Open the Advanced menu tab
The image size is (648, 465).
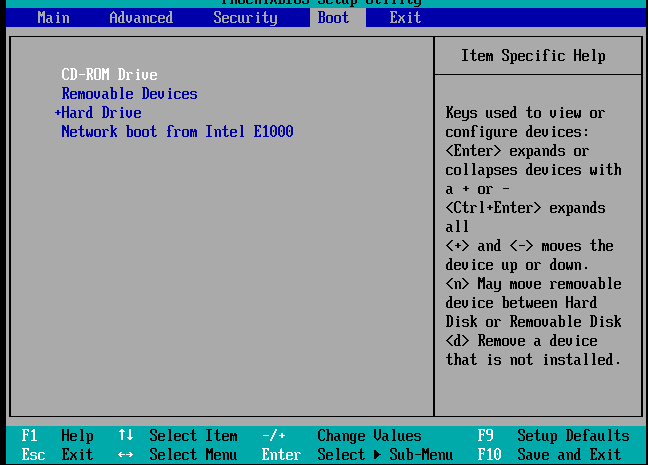click(141, 18)
